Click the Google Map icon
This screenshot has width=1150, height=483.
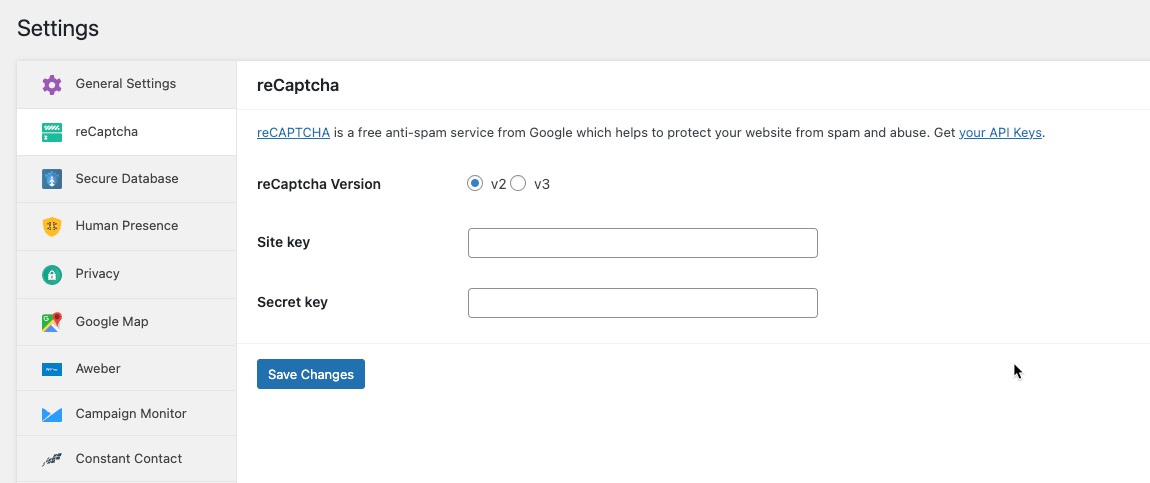(x=52, y=322)
